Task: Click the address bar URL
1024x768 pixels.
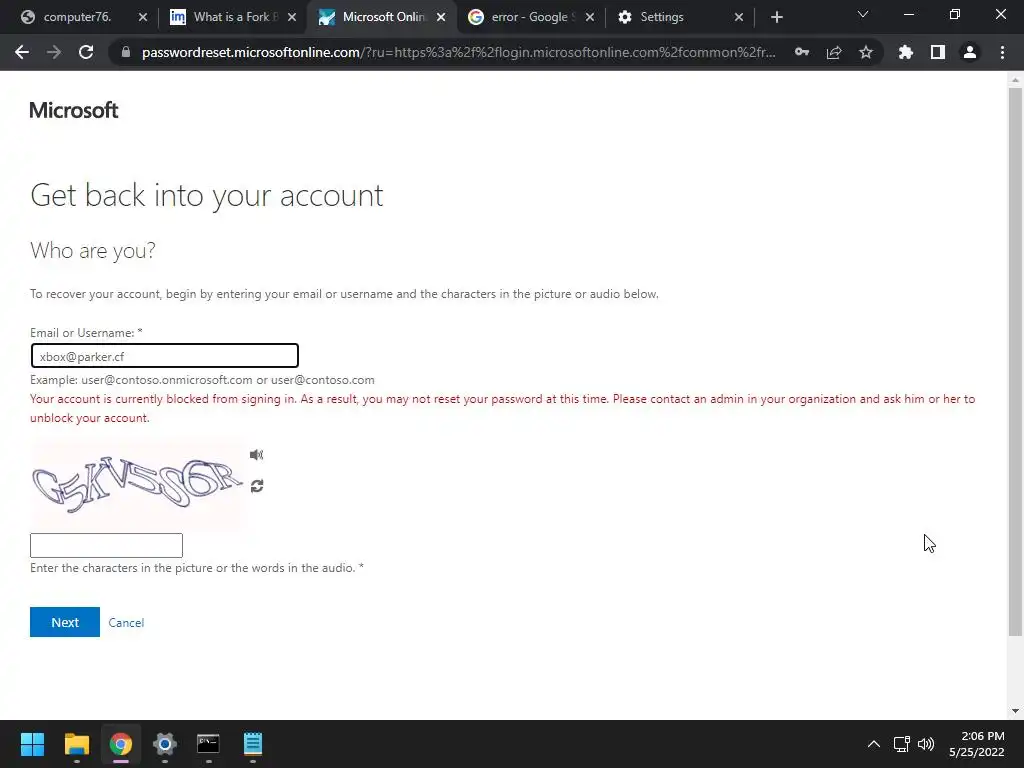Action: click(458, 52)
